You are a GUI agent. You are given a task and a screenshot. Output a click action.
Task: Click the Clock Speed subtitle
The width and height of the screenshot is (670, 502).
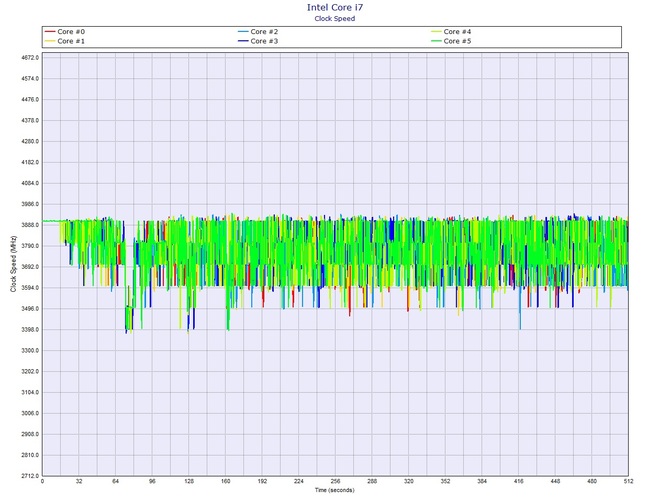click(x=335, y=18)
